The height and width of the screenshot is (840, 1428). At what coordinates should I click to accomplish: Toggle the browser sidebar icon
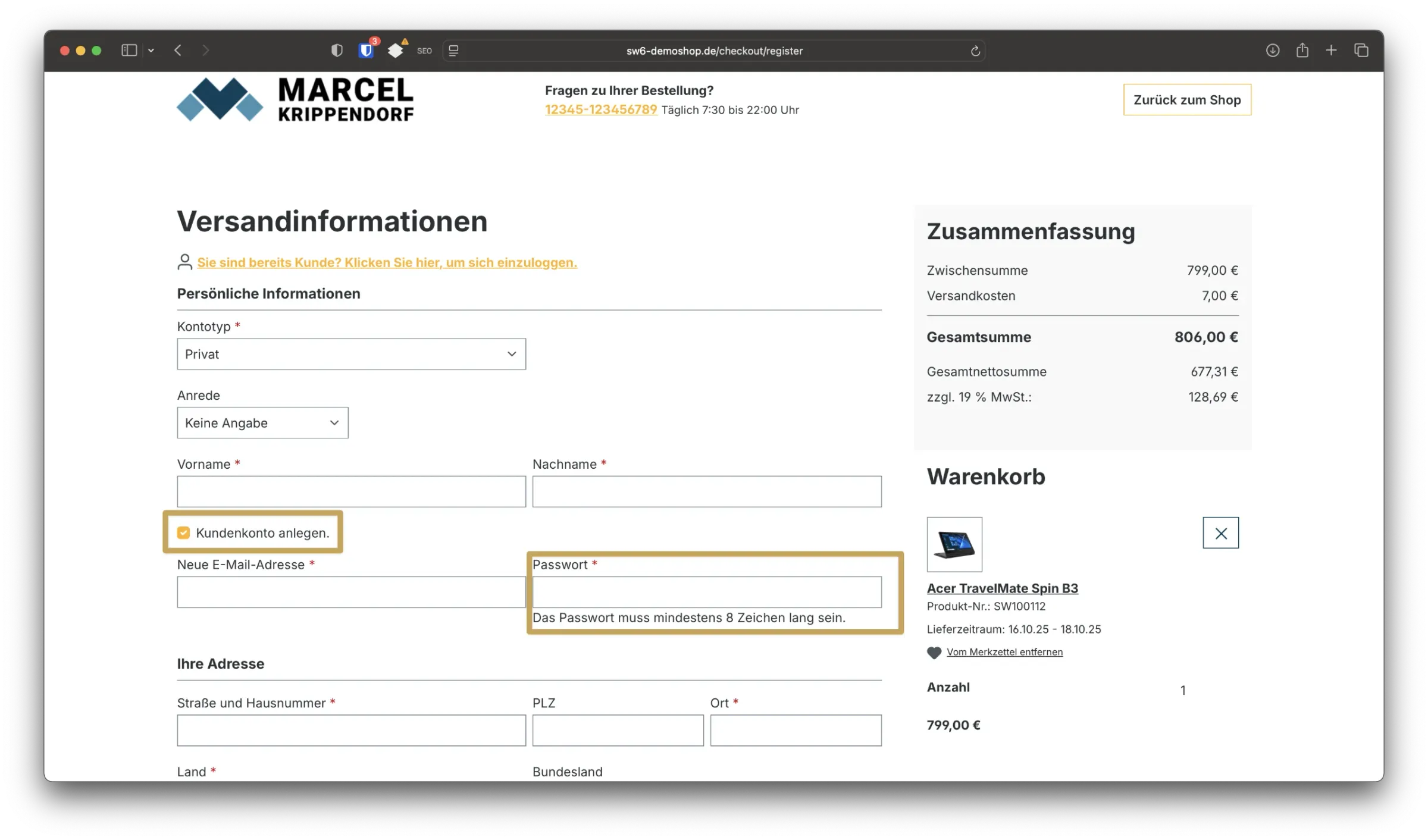click(129, 51)
